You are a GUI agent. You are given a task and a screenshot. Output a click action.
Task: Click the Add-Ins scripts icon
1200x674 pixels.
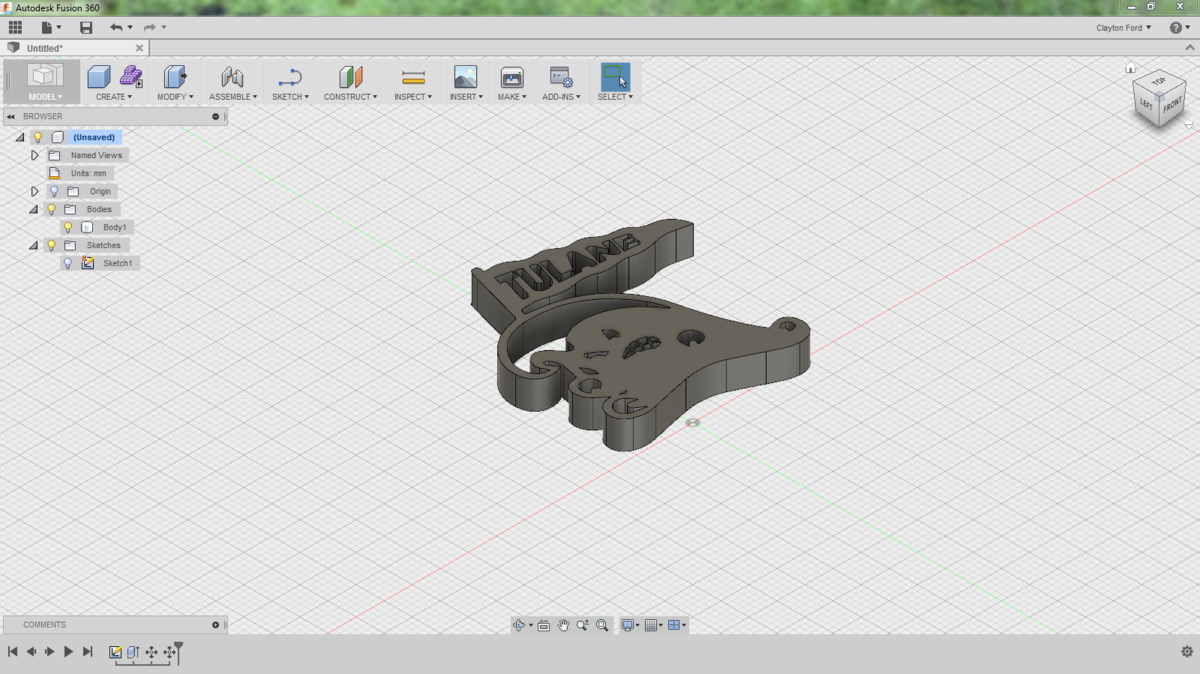pos(561,77)
